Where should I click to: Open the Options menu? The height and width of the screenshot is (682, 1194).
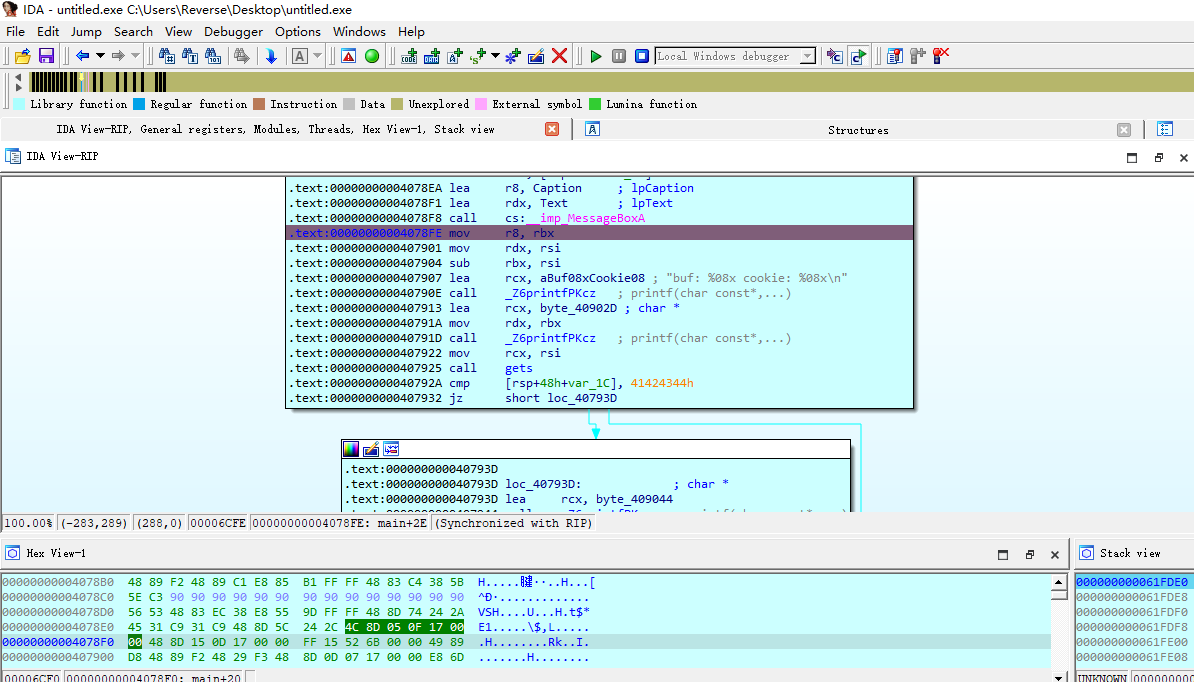point(298,32)
